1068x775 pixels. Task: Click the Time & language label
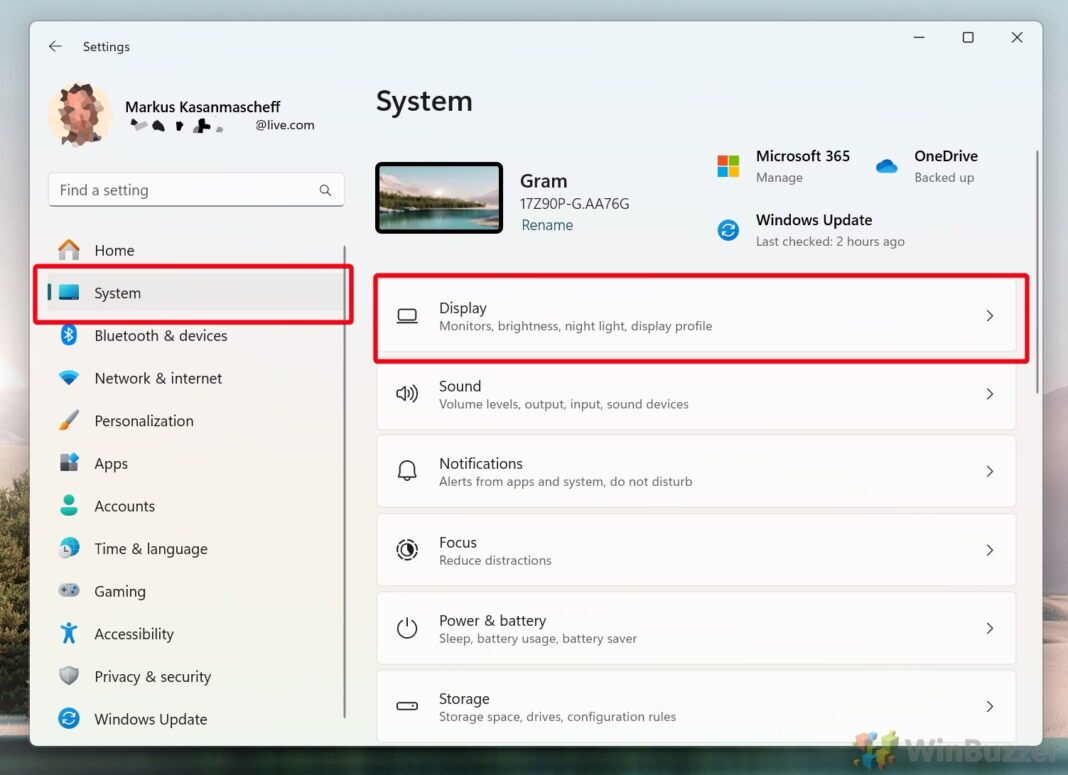151,549
